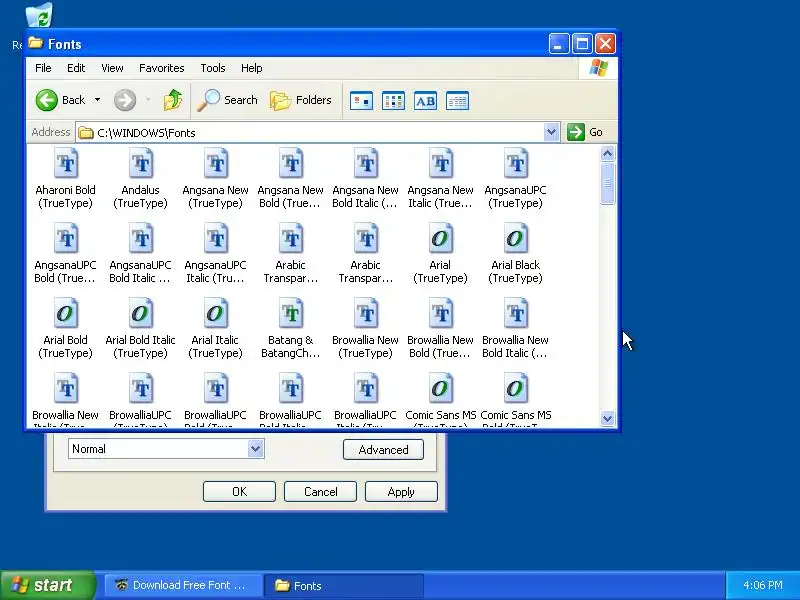The image size is (800, 600).
Task: Expand the Back history dropdown arrow
Action: (x=97, y=100)
